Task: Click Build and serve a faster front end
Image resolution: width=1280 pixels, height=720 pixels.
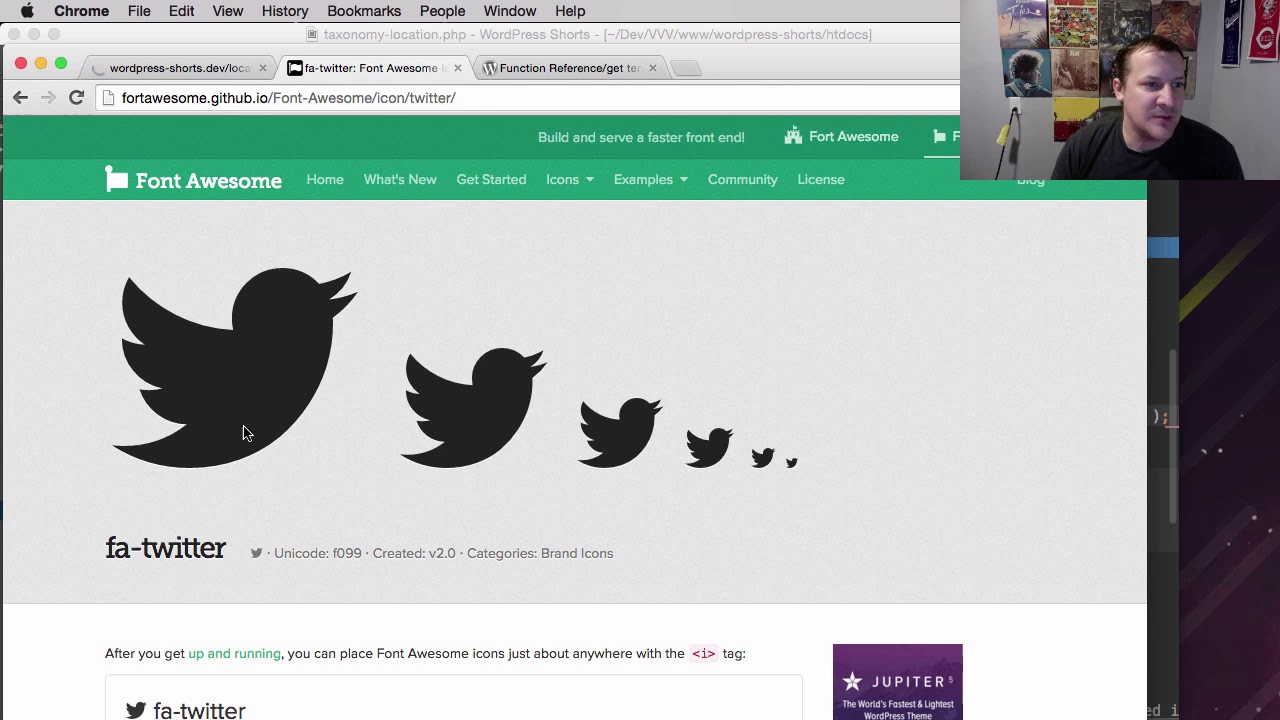Action: tap(641, 137)
